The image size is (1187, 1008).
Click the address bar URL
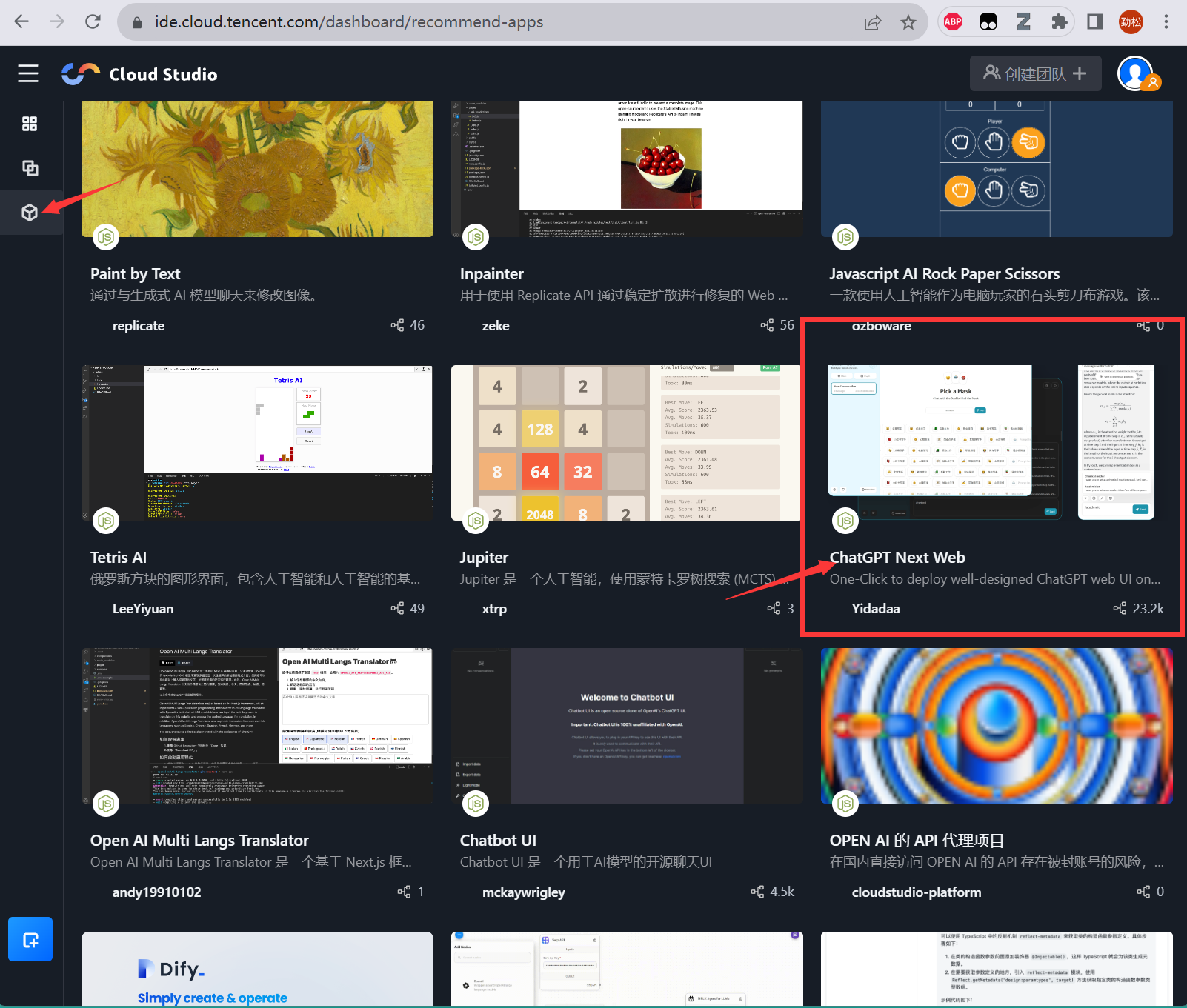tap(349, 22)
